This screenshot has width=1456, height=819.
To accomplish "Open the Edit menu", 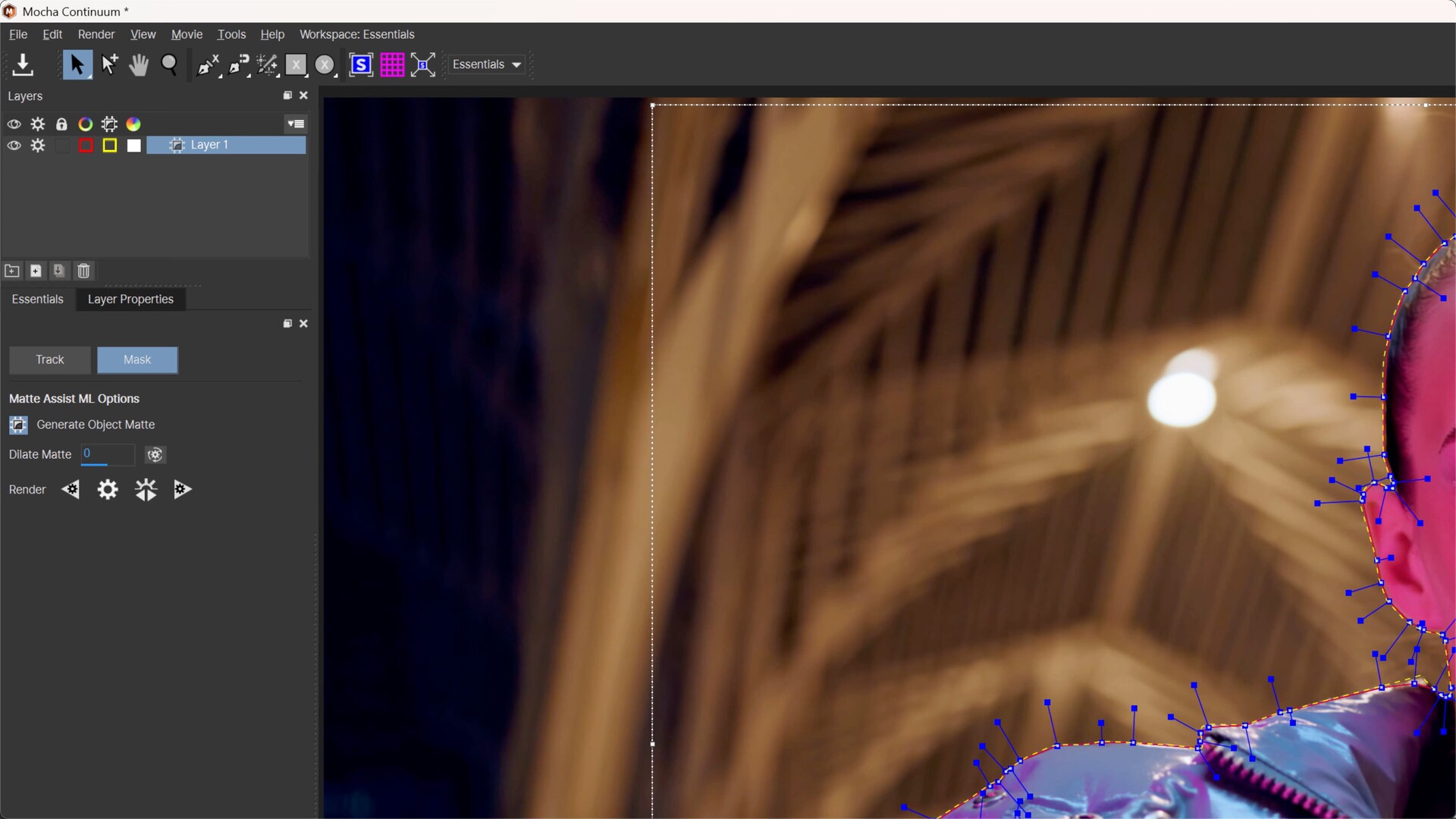I will (x=52, y=34).
